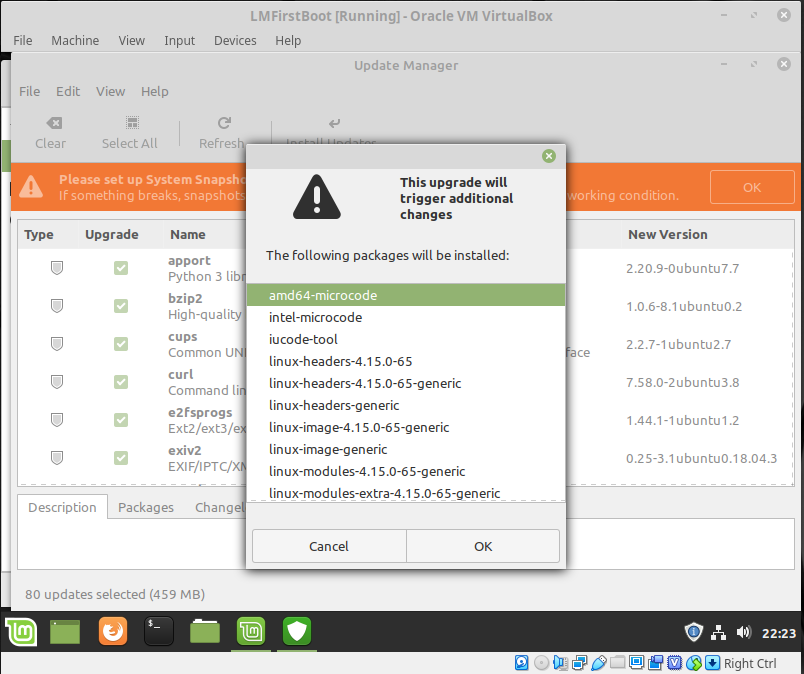Click the shield type icon for exiv2

pyautogui.click(x=57, y=458)
